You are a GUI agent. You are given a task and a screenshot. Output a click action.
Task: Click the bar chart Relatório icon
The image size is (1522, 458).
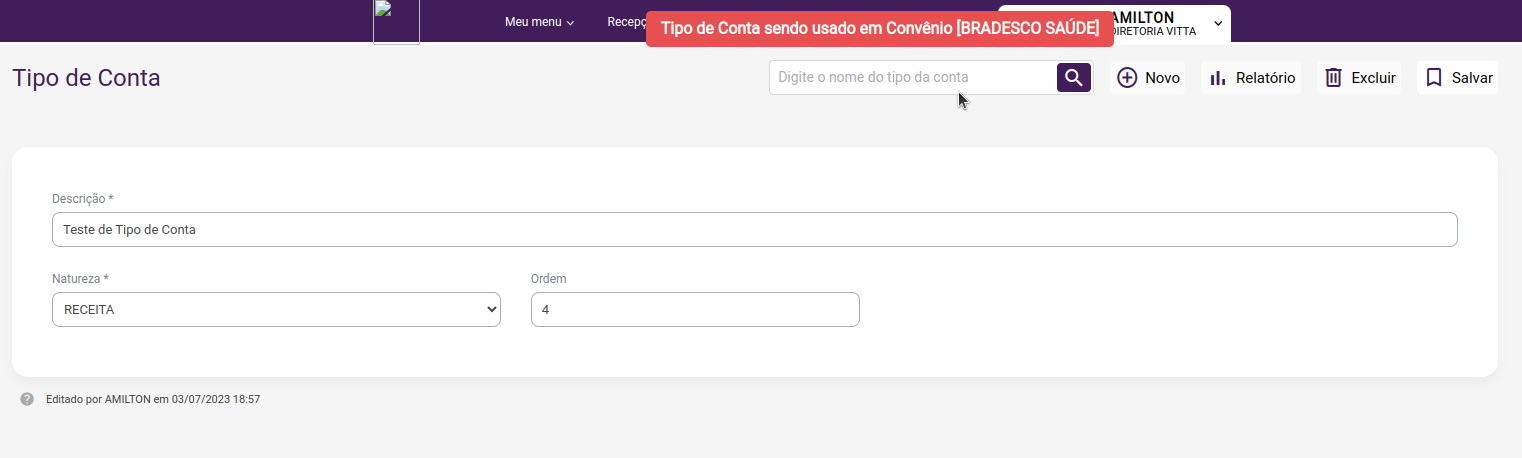1218,78
